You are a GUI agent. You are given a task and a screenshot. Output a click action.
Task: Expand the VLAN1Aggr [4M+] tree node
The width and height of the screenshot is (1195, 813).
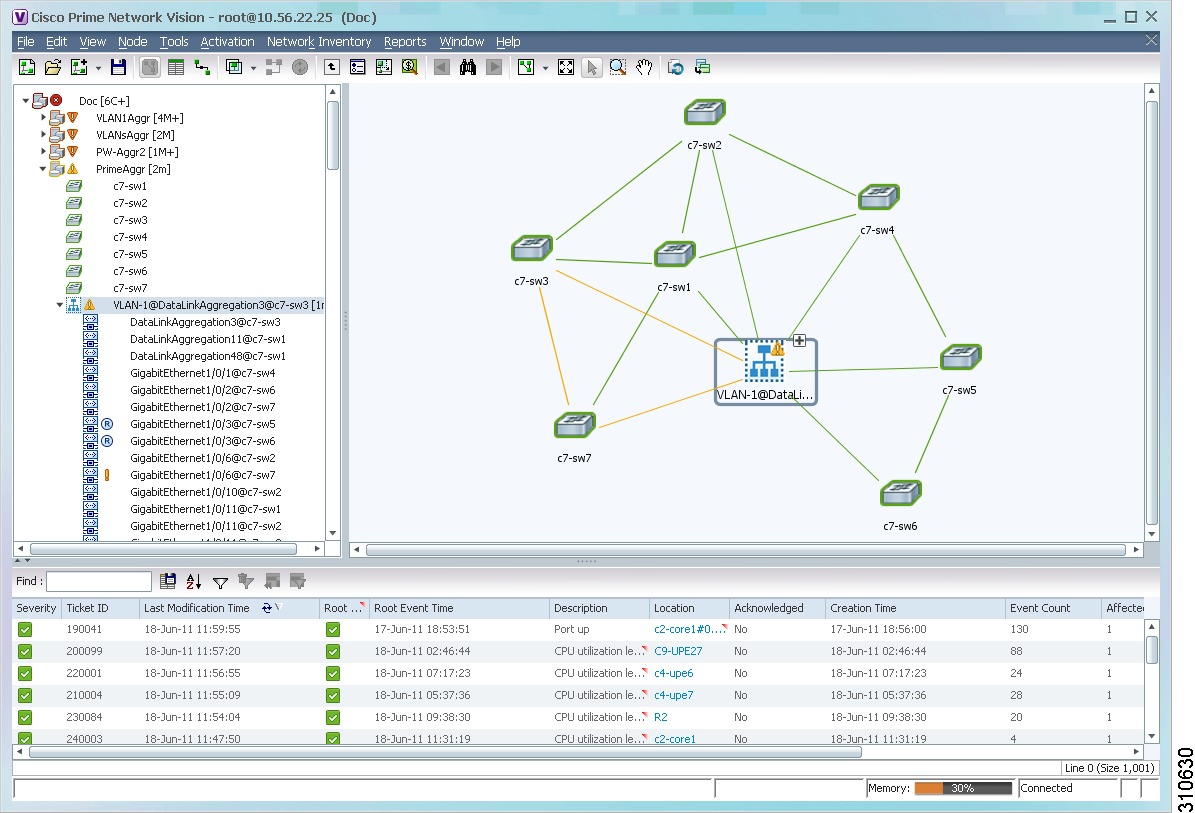click(x=43, y=117)
